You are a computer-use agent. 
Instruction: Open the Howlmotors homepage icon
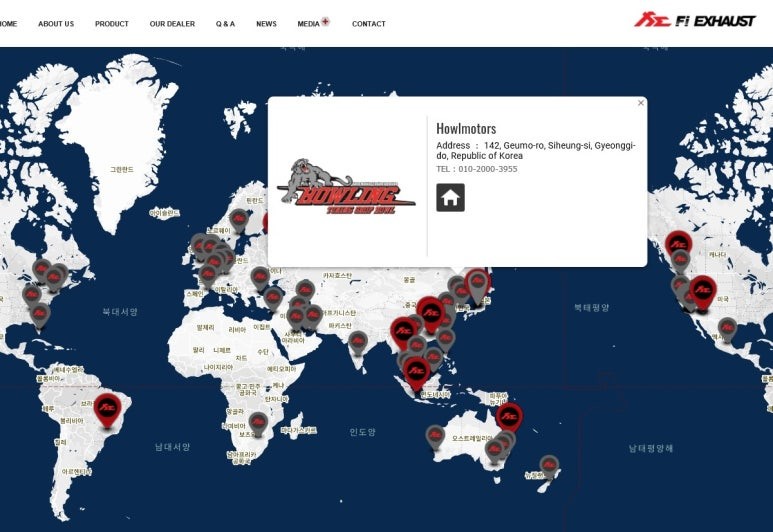coord(450,197)
